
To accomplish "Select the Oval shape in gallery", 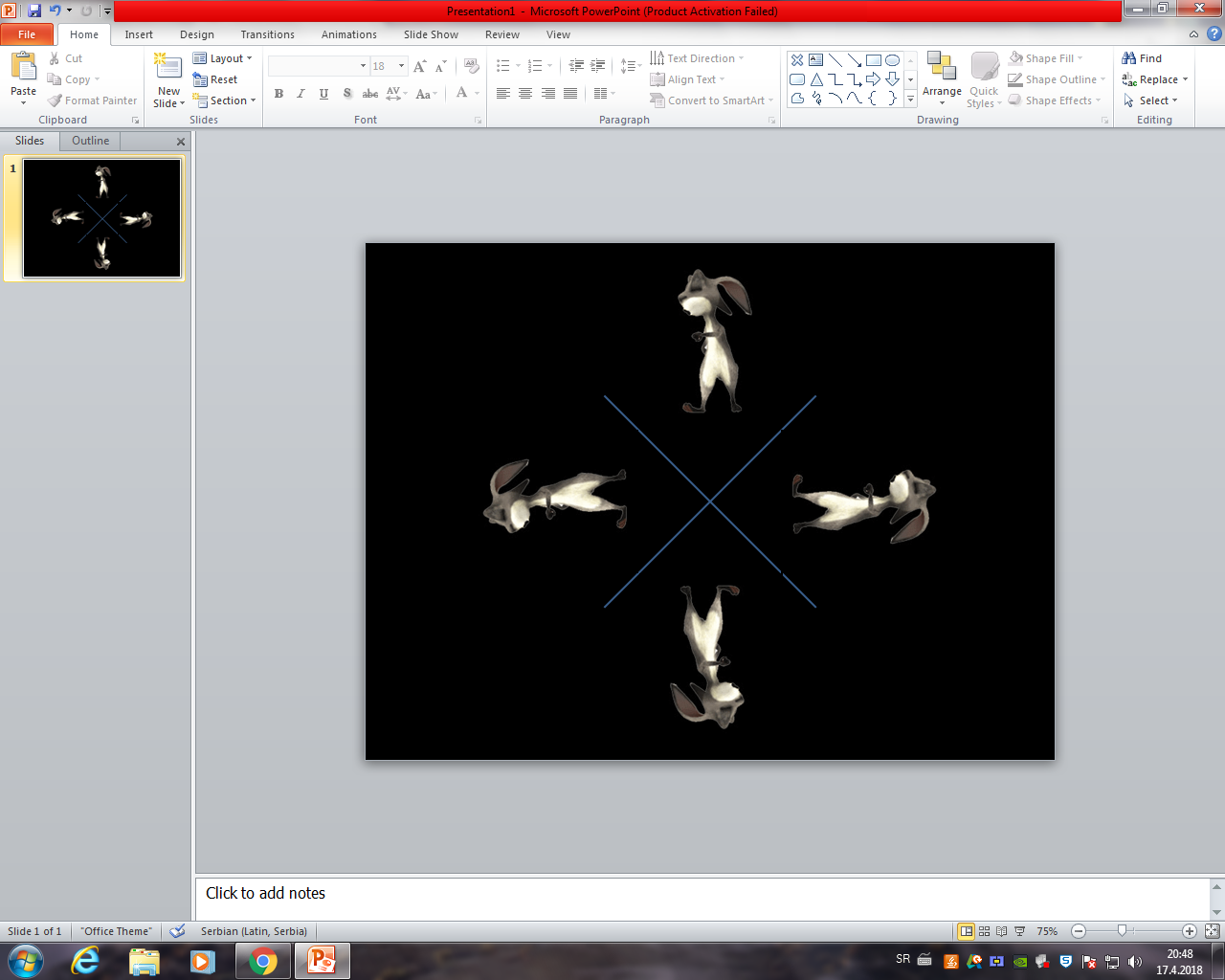I will pyautogui.click(x=892, y=60).
